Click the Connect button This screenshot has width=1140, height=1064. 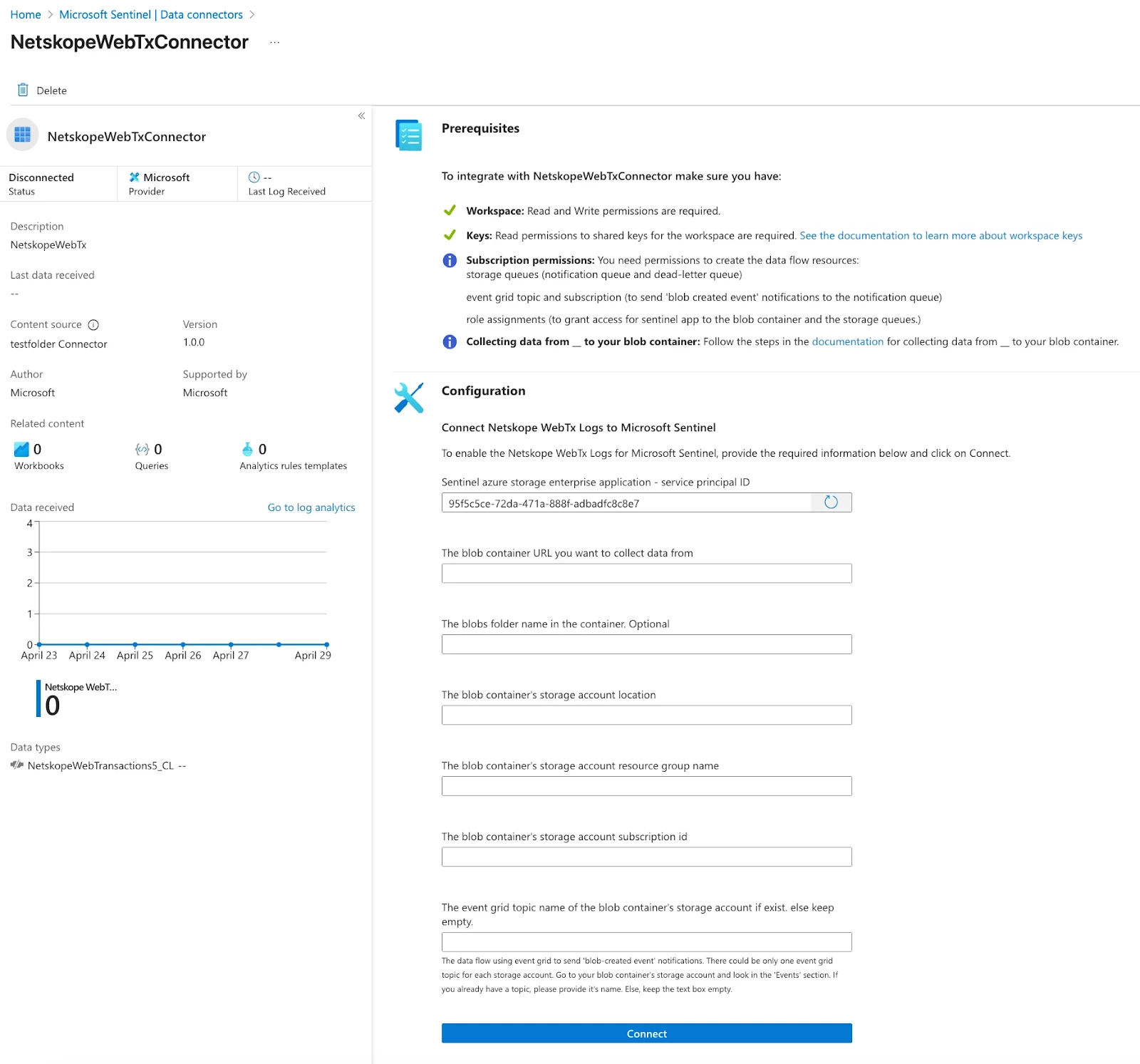point(646,1033)
